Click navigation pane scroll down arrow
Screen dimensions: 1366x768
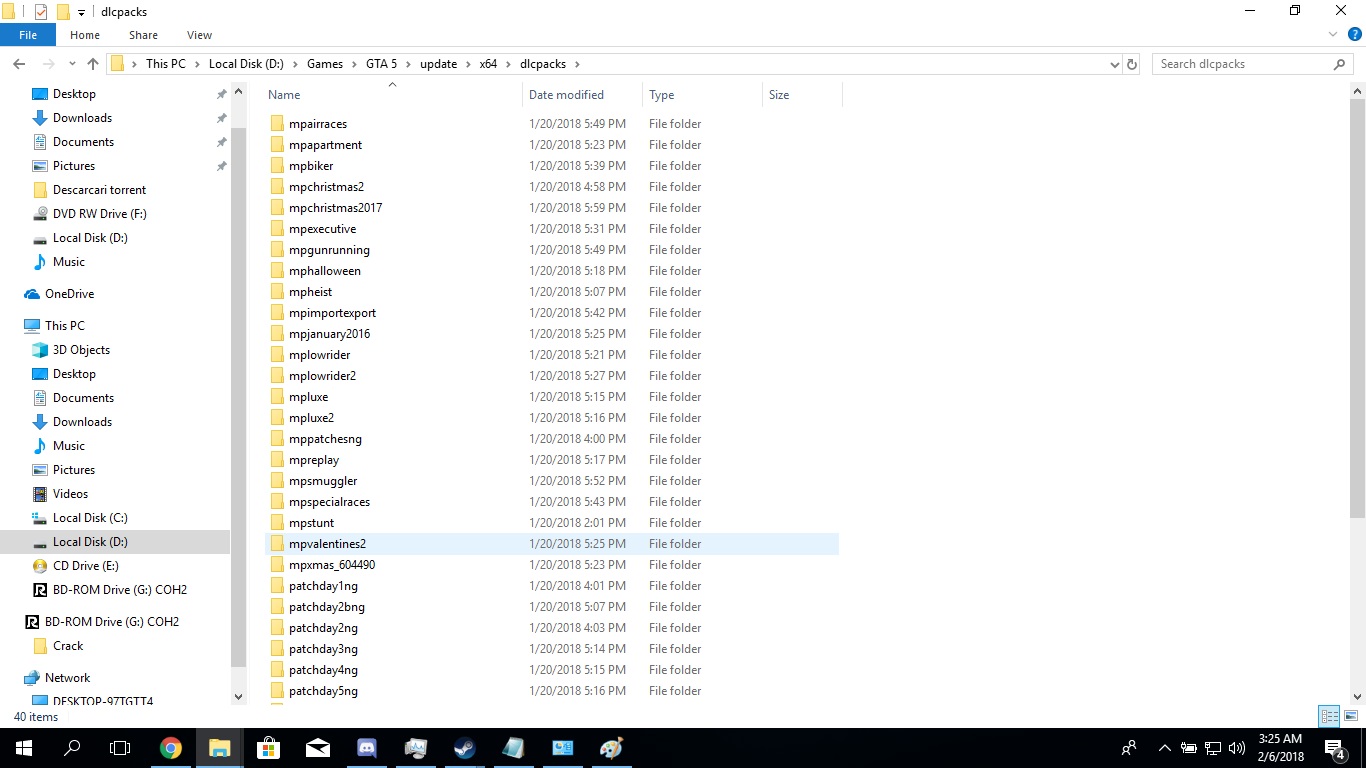click(x=239, y=696)
